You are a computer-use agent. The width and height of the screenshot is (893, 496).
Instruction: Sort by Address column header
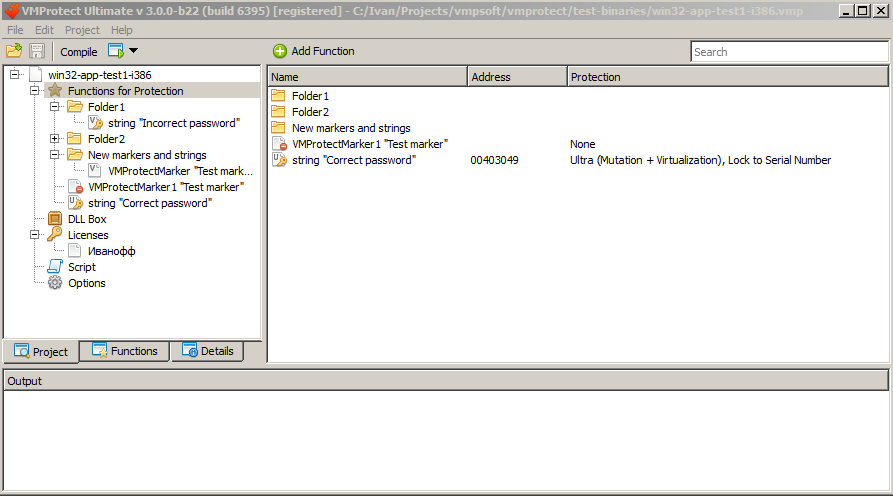(517, 77)
